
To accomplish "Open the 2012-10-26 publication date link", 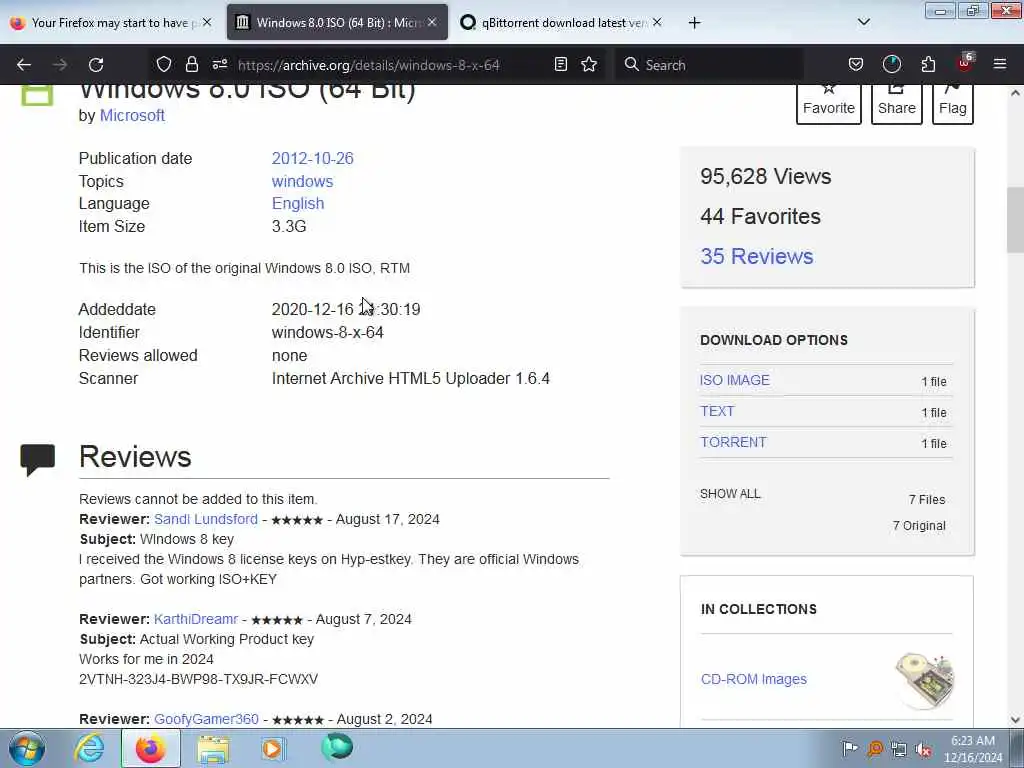I will click(313, 159).
